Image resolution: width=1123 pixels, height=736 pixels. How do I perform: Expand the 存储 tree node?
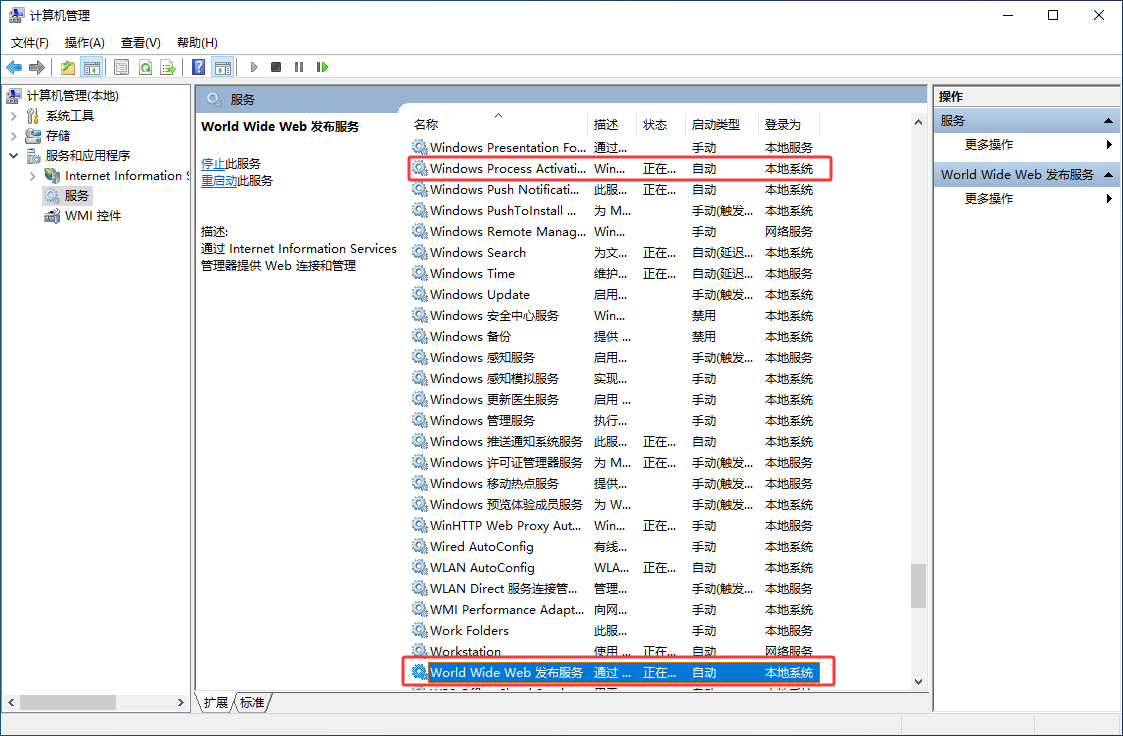click(14, 136)
